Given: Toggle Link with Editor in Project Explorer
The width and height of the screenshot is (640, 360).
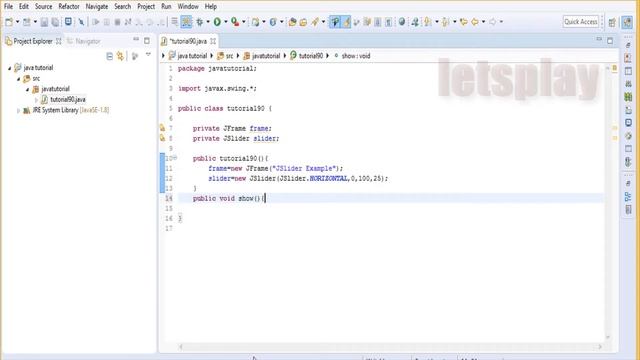Looking at the screenshot, I should 120,56.
